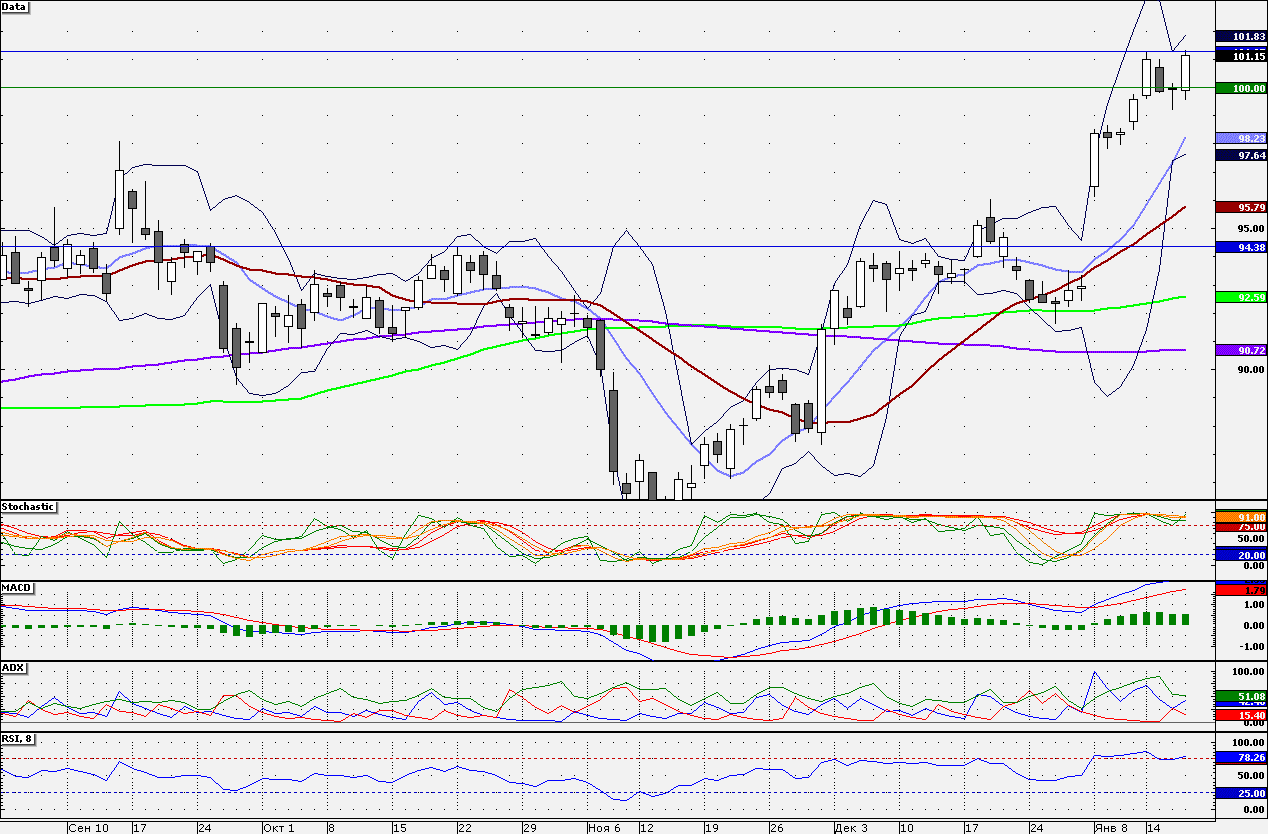
Task: Select the "Дек 3" date label
Action: click(x=852, y=828)
